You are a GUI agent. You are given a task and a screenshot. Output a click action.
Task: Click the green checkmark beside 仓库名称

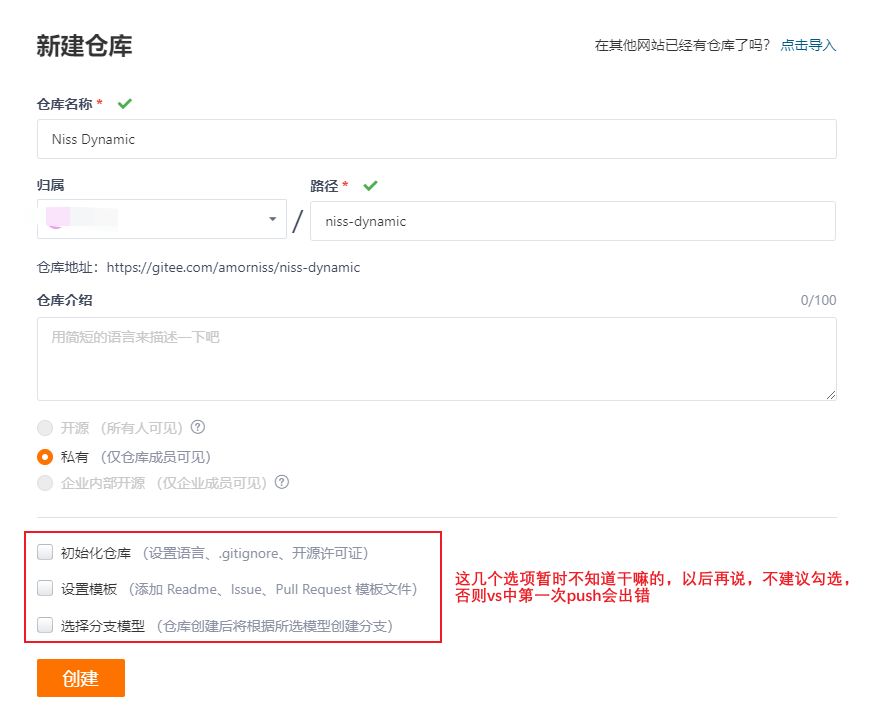[124, 103]
